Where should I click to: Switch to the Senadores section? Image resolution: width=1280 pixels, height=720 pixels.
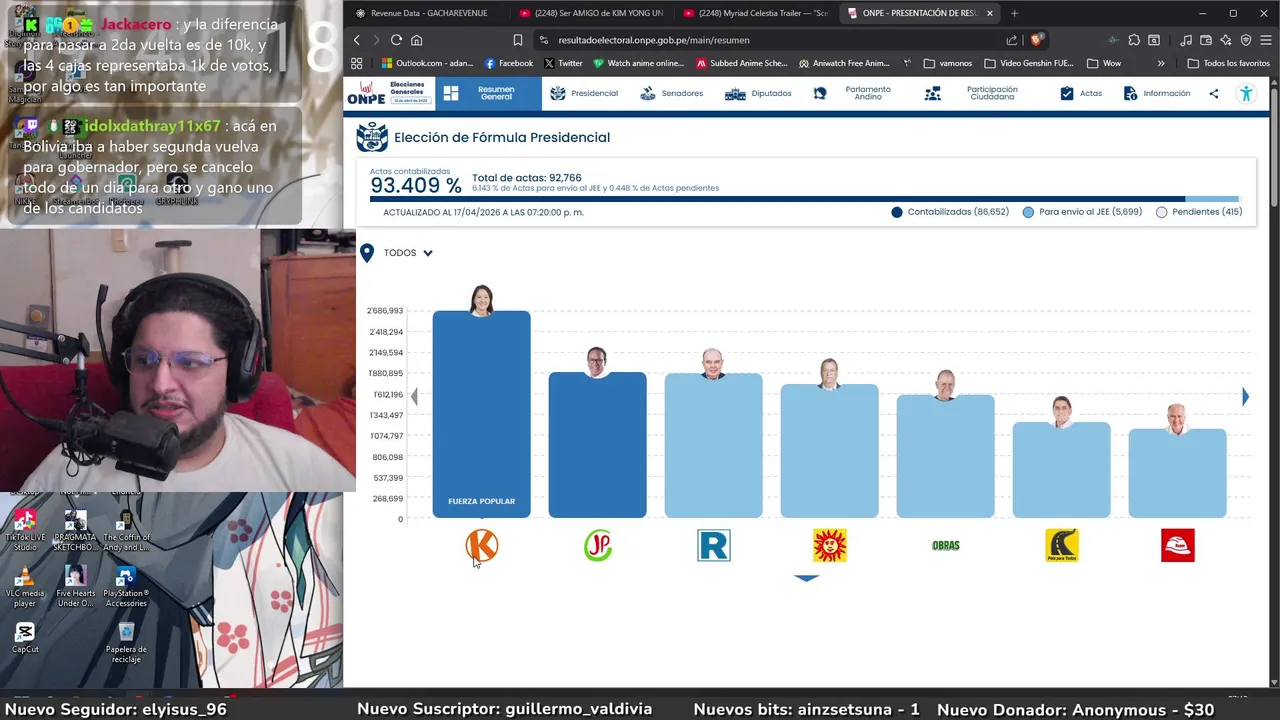[671, 93]
